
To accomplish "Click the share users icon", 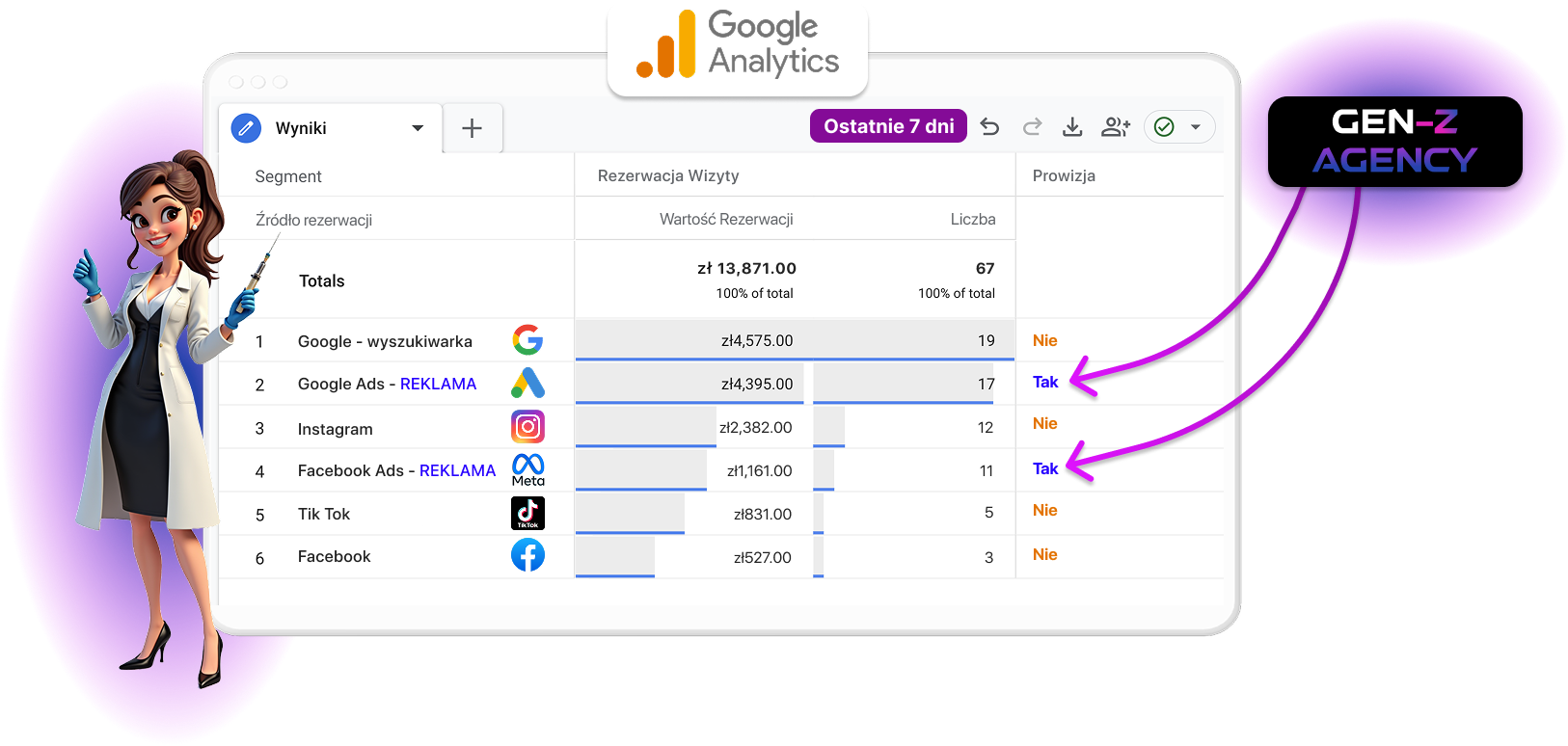I will [x=1116, y=126].
